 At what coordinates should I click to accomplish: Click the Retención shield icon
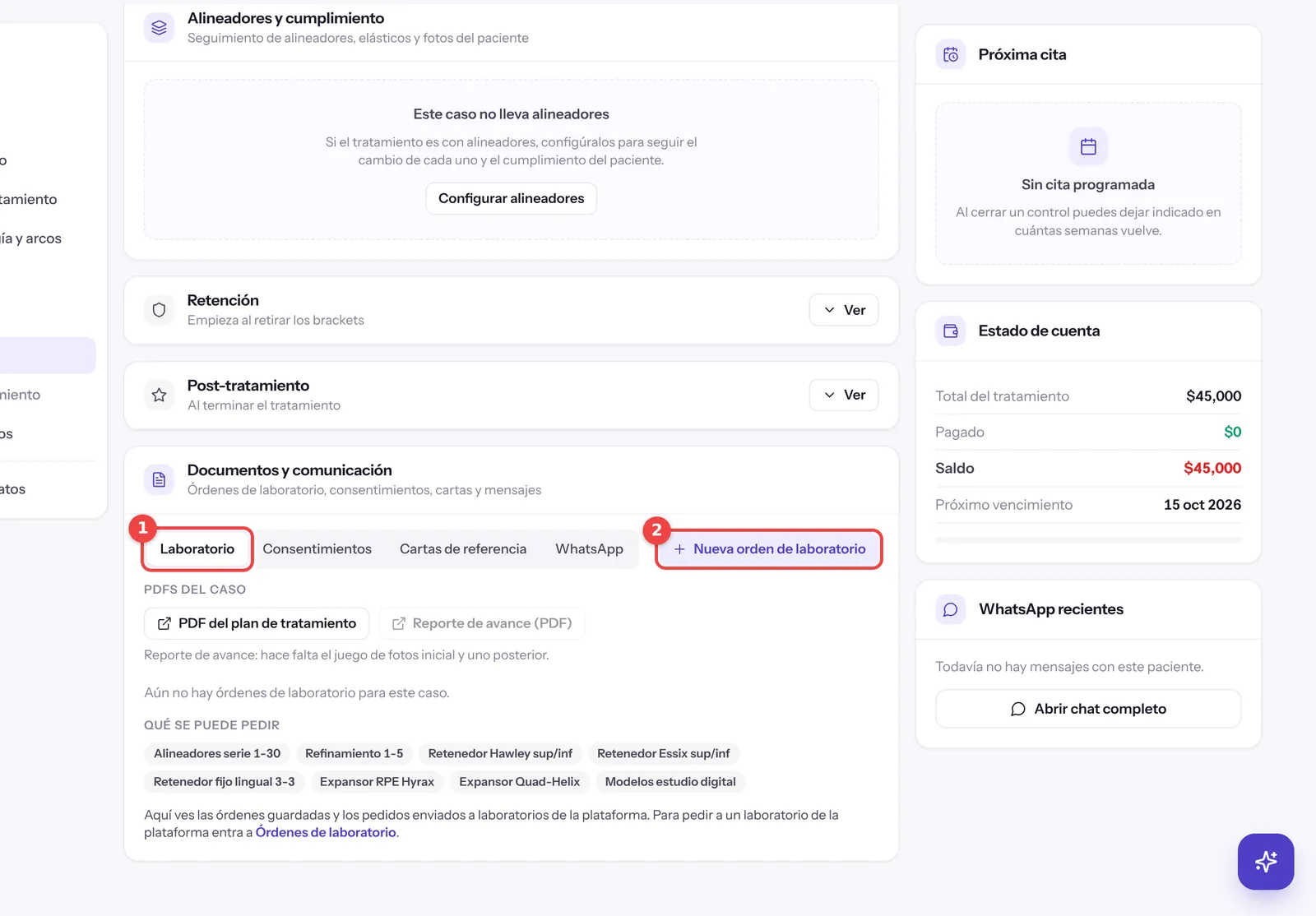click(x=159, y=310)
